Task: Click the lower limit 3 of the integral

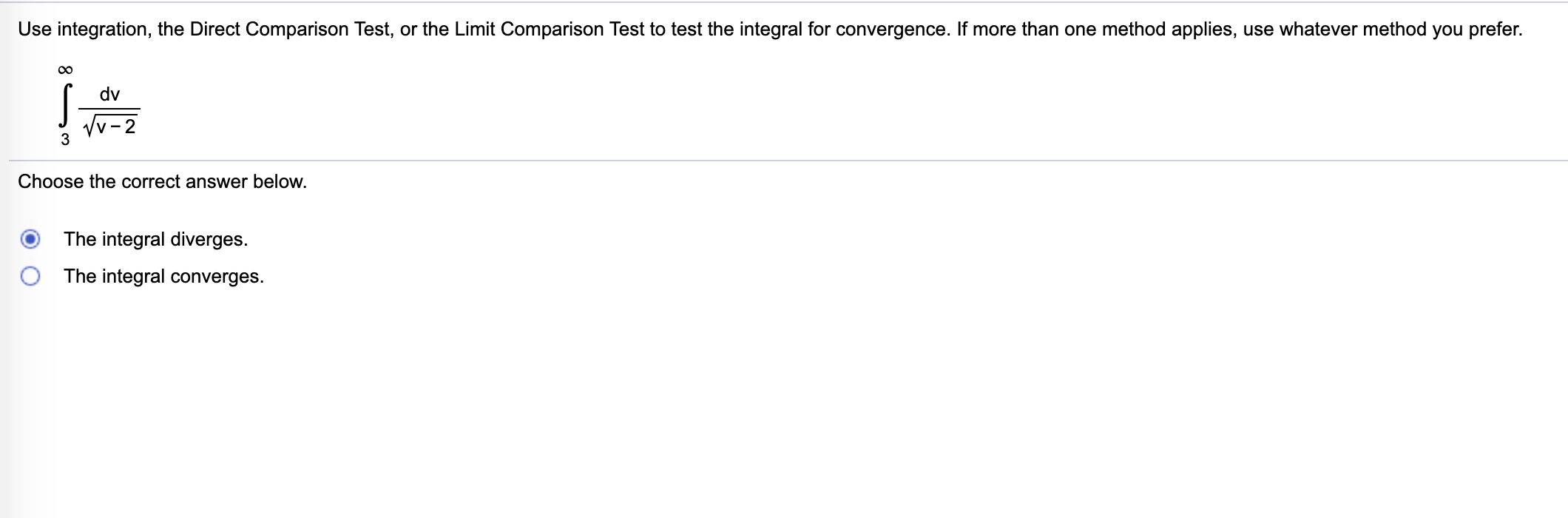Action: coord(64,140)
